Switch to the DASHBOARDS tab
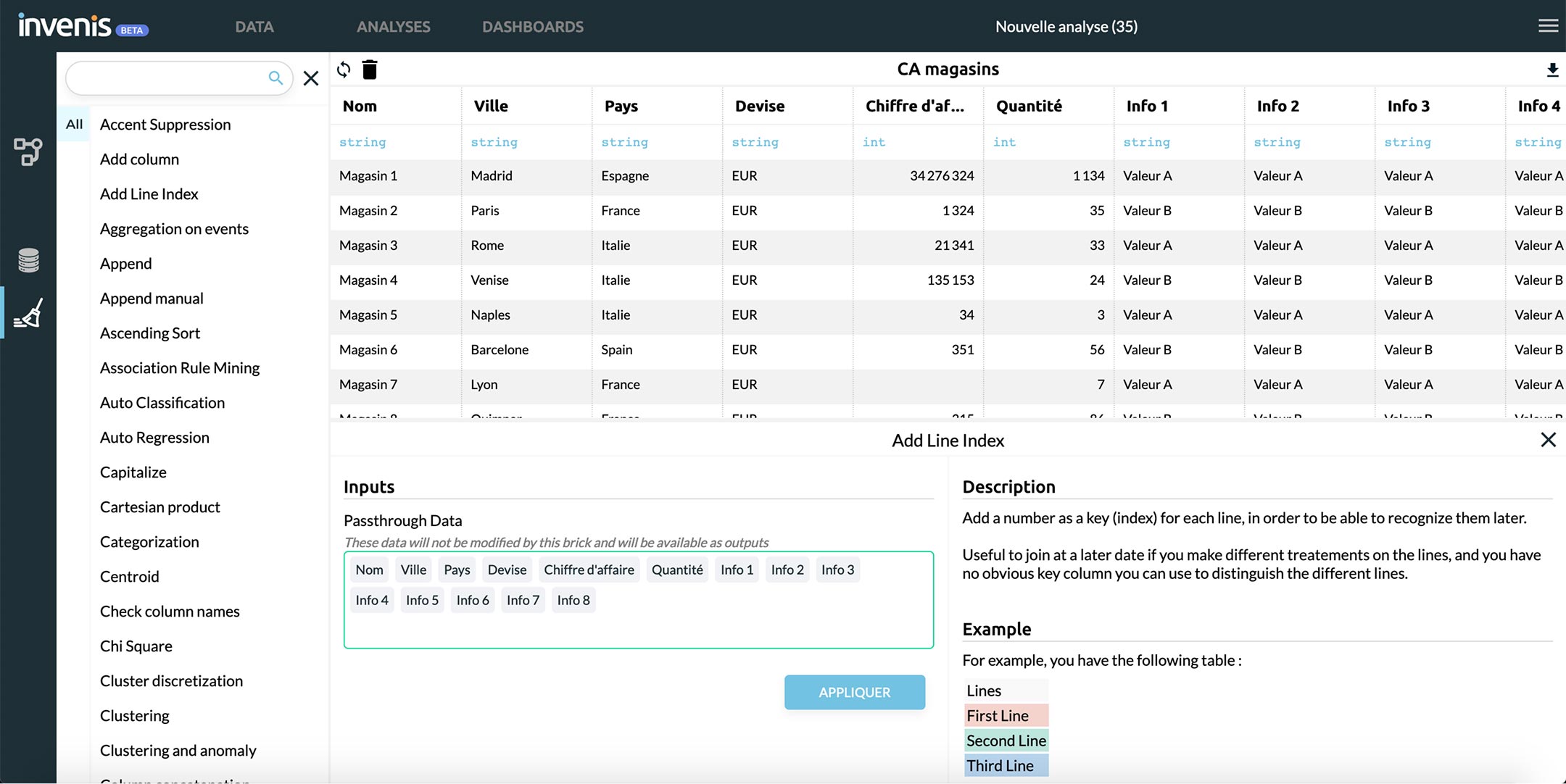 tap(533, 27)
